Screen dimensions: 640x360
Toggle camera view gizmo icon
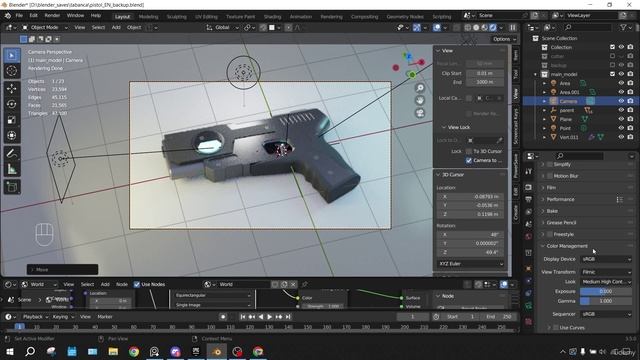(420, 113)
